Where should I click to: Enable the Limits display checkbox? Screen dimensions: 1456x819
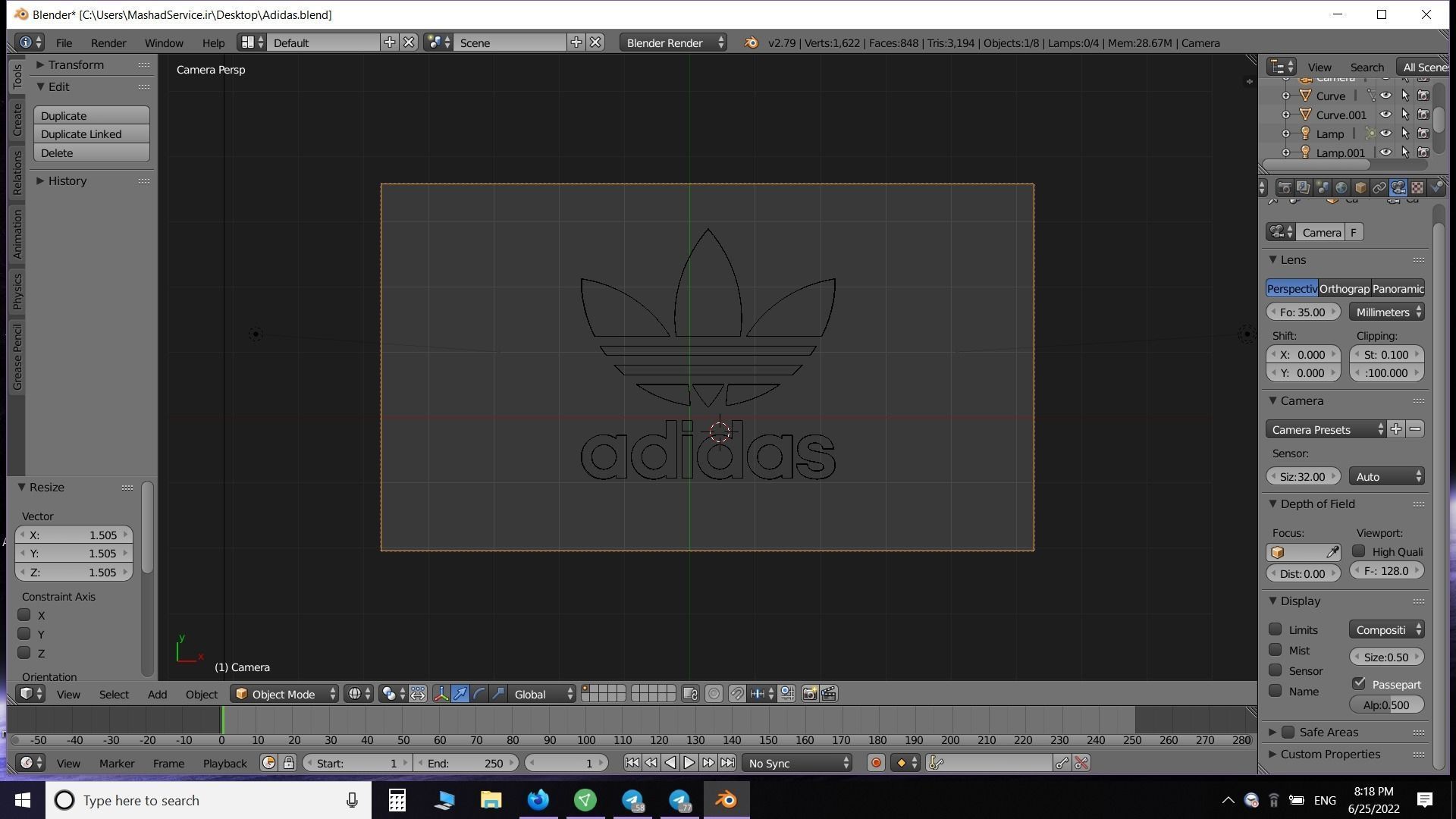pyautogui.click(x=1276, y=629)
